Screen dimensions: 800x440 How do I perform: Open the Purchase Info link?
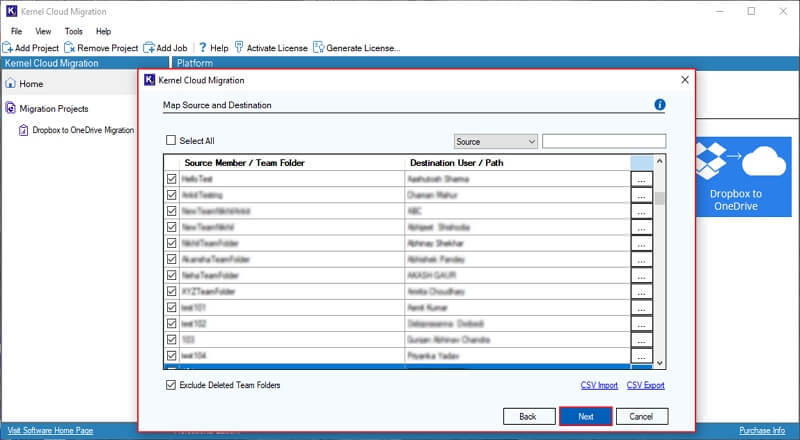762,430
